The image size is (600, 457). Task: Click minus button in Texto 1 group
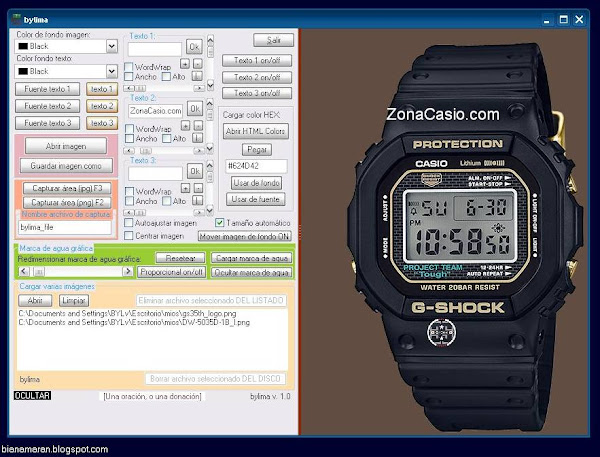pyautogui.click(x=197, y=64)
